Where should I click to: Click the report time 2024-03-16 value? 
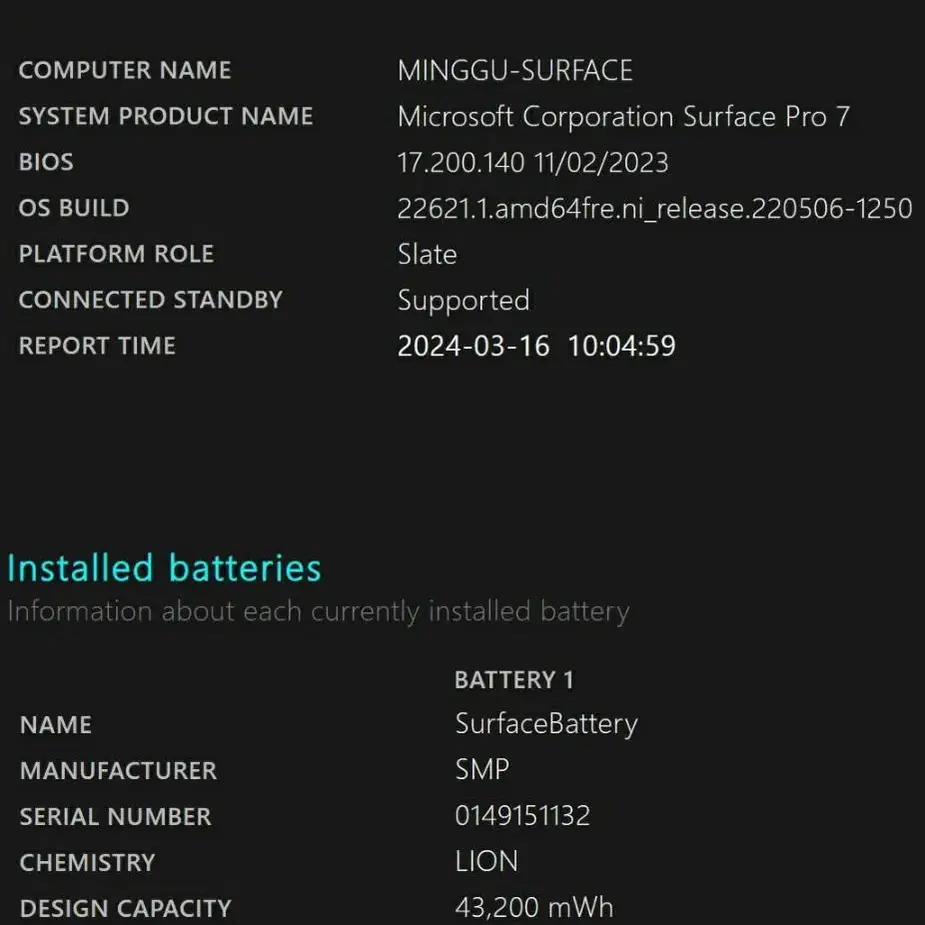pos(536,346)
